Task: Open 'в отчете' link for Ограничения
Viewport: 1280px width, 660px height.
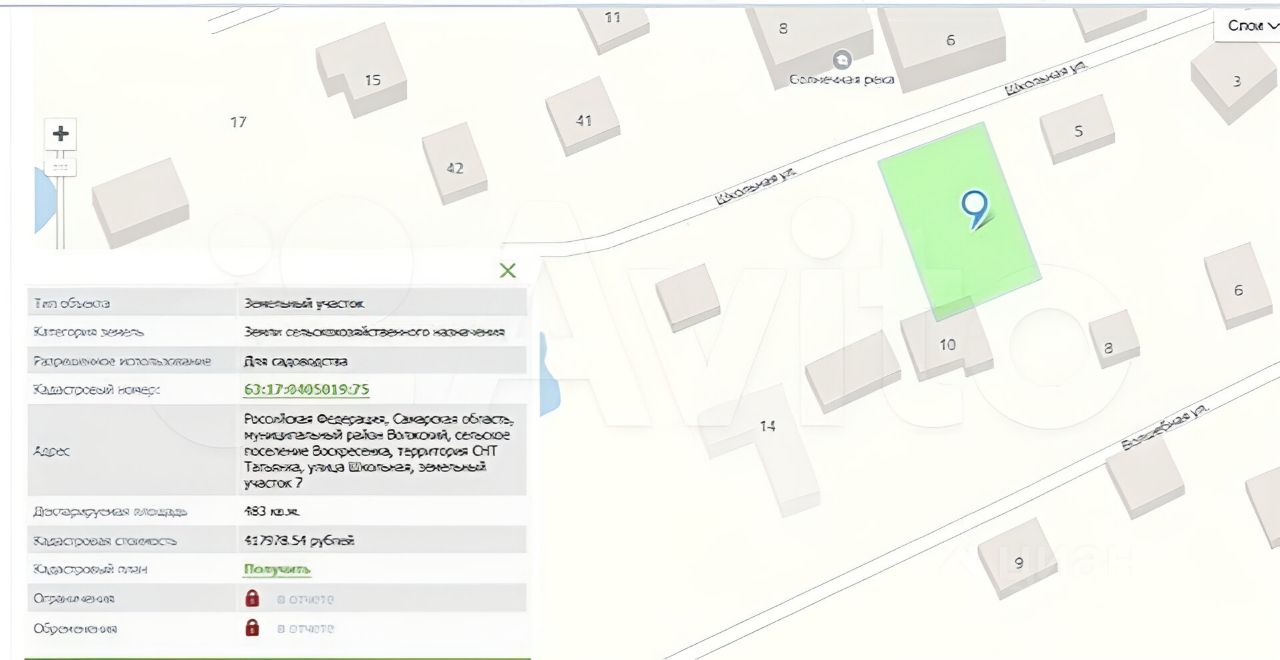Action: click(x=305, y=600)
